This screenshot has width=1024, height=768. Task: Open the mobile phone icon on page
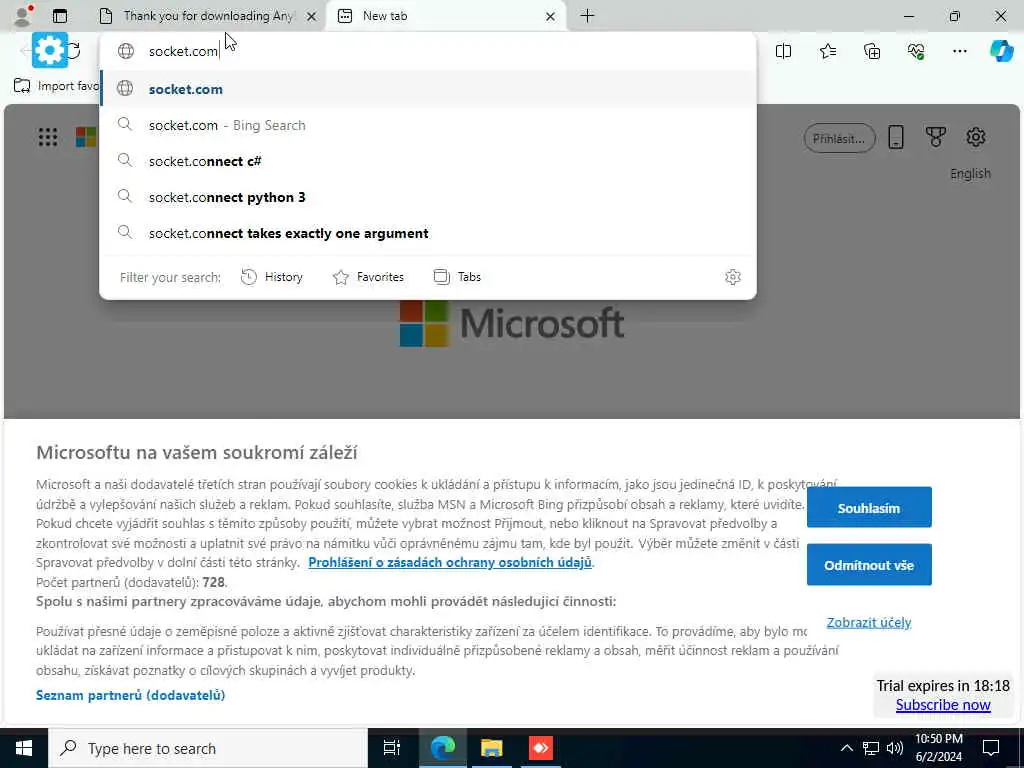896,137
